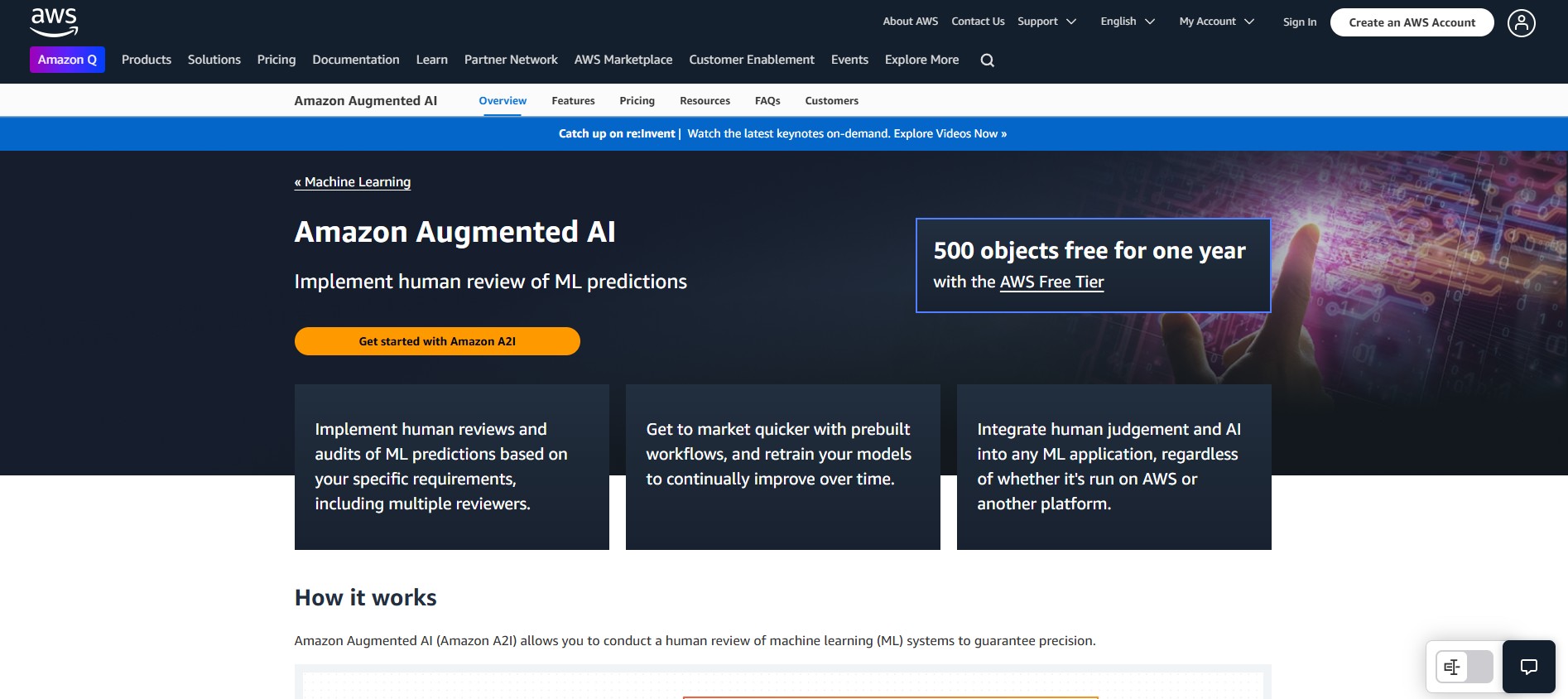Open the AWS Free Tier link

[x=1051, y=282]
